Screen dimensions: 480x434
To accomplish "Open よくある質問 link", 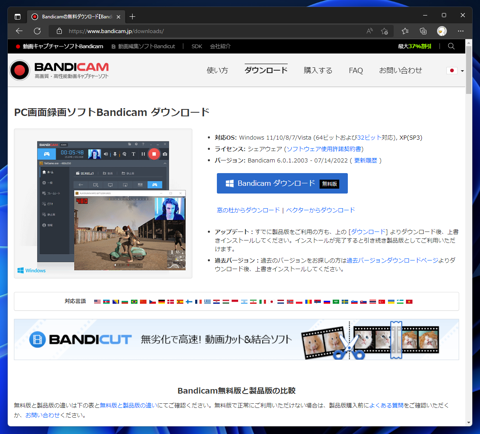I will pyautogui.click(x=386, y=405).
